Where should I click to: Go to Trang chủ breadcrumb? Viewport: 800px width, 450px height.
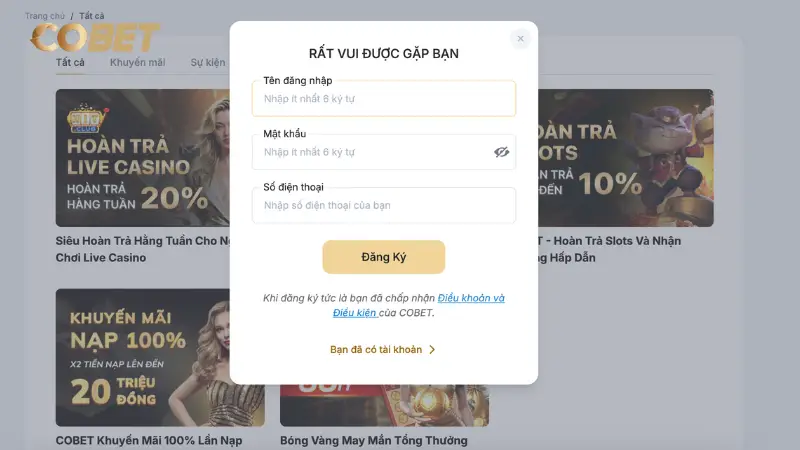(x=45, y=16)
